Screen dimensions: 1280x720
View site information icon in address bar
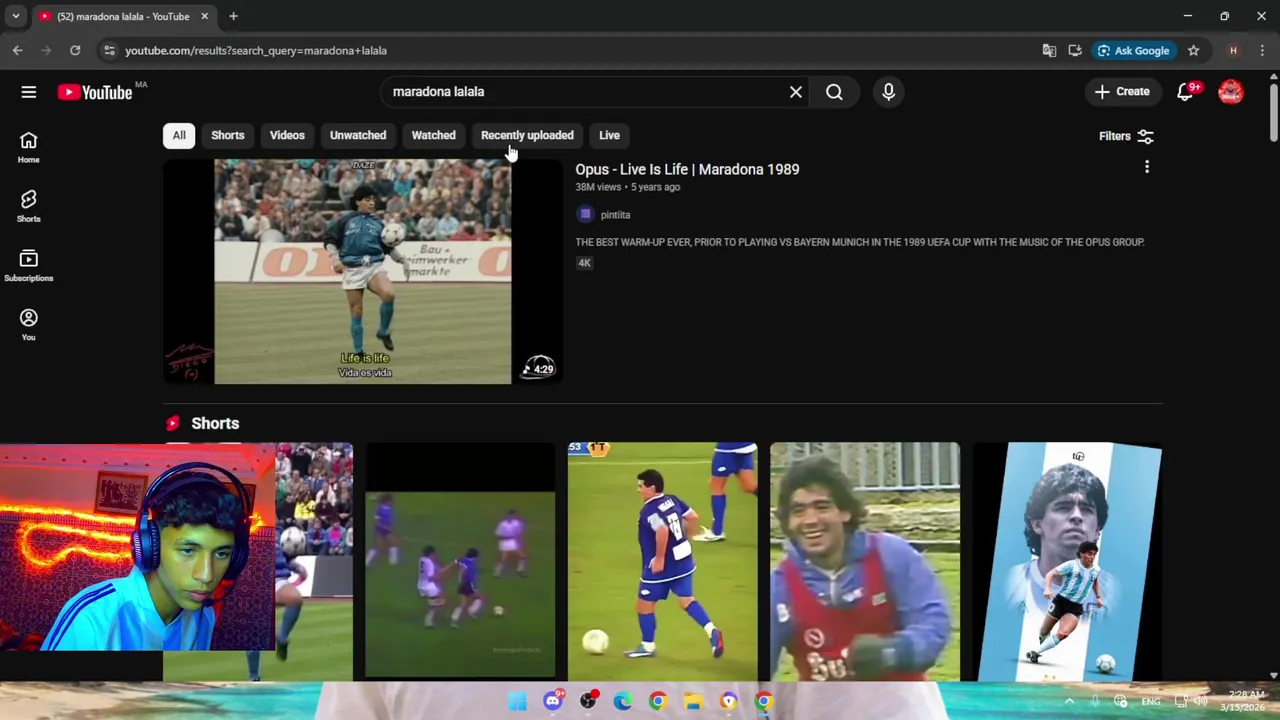pyautogui.click(x=109, y=50)
